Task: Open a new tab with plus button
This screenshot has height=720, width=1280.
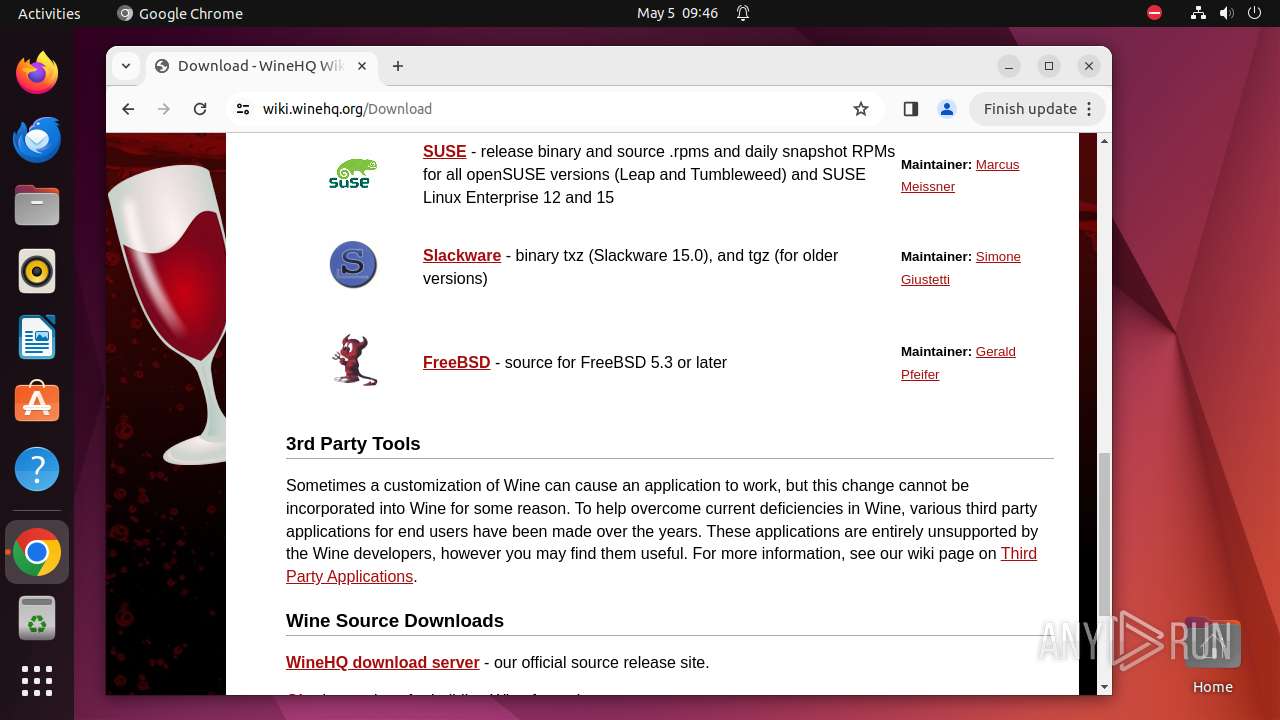Action: pyautogui.click(x=398, y=66)
